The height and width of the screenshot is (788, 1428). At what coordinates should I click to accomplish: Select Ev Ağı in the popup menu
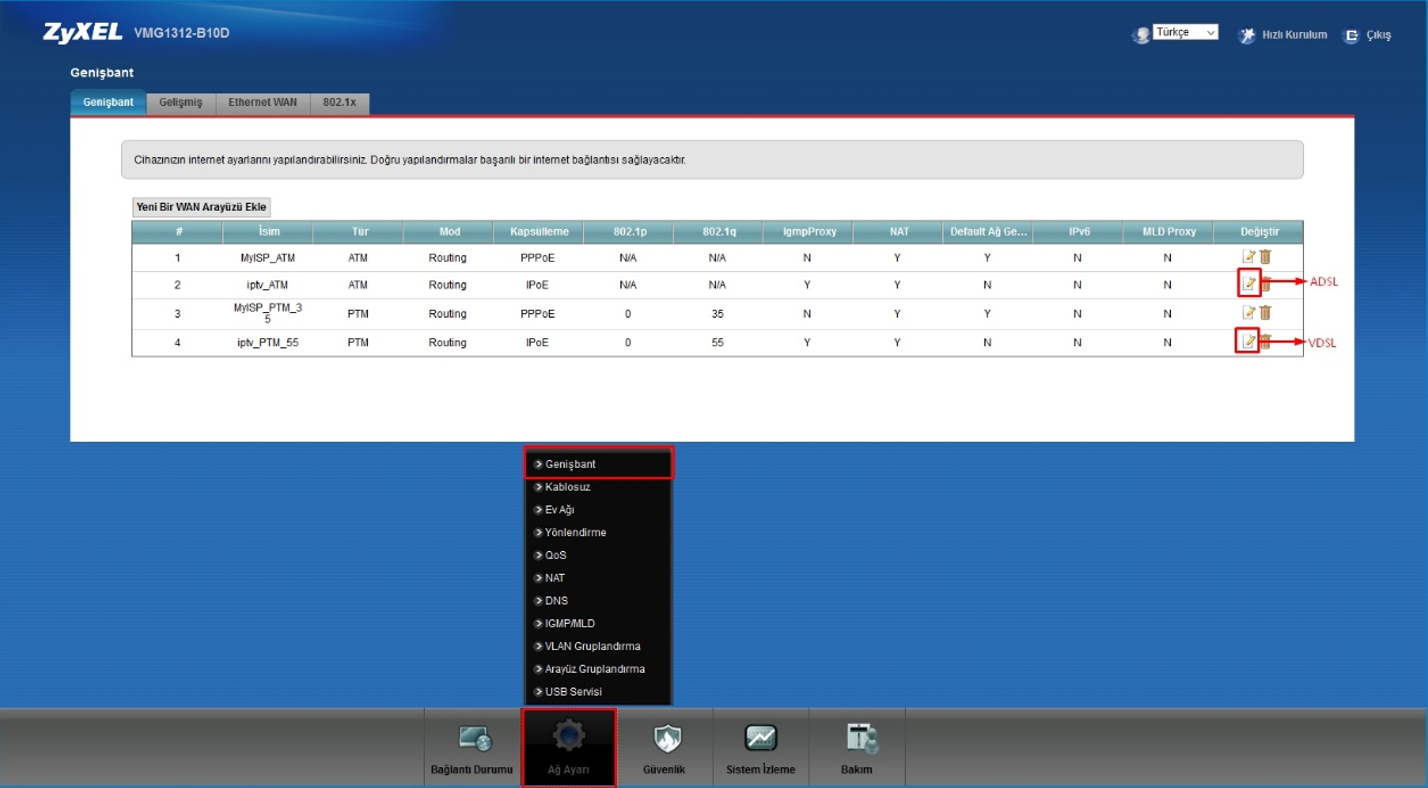point(598,510)
